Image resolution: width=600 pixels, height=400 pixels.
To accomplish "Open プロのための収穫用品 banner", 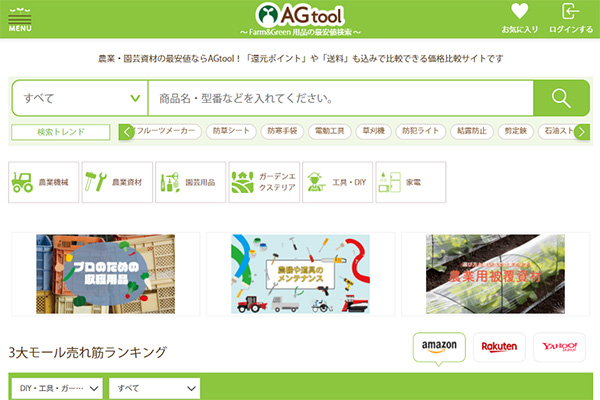I will [106, 274].
